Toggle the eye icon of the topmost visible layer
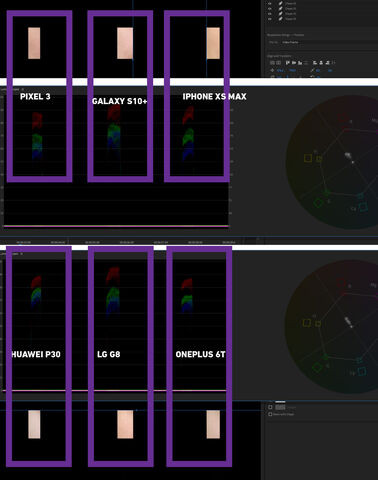 tap(270, 4)
